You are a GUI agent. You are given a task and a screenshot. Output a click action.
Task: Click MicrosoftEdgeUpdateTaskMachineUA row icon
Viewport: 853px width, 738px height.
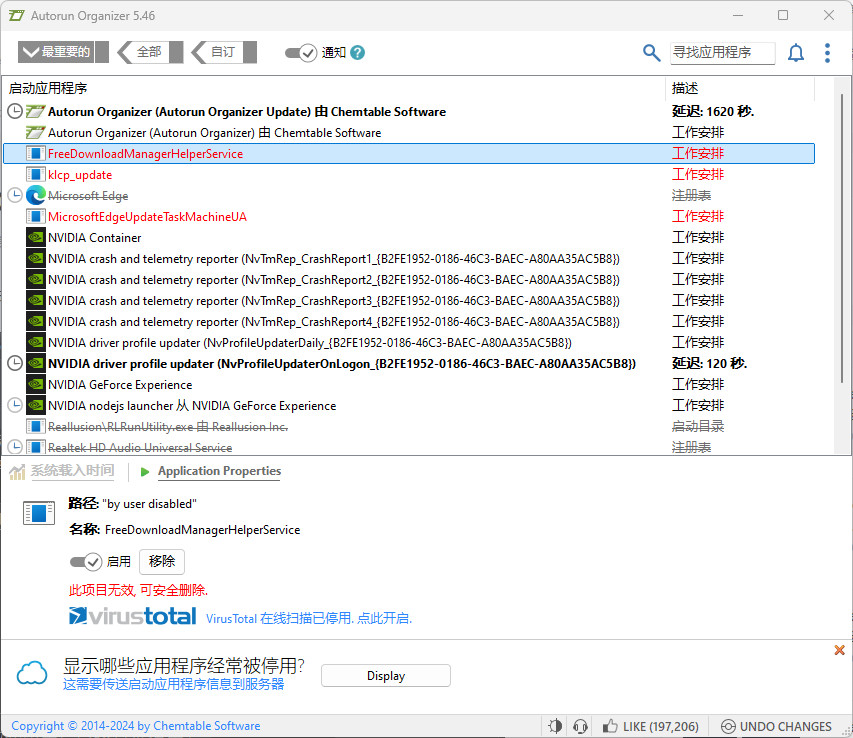point(36,216)
